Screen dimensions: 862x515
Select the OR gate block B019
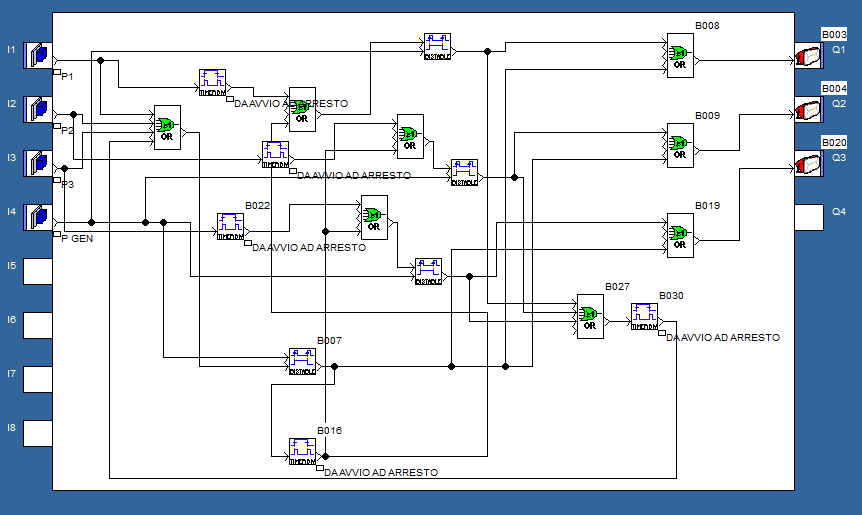click(x=680, y=234)
